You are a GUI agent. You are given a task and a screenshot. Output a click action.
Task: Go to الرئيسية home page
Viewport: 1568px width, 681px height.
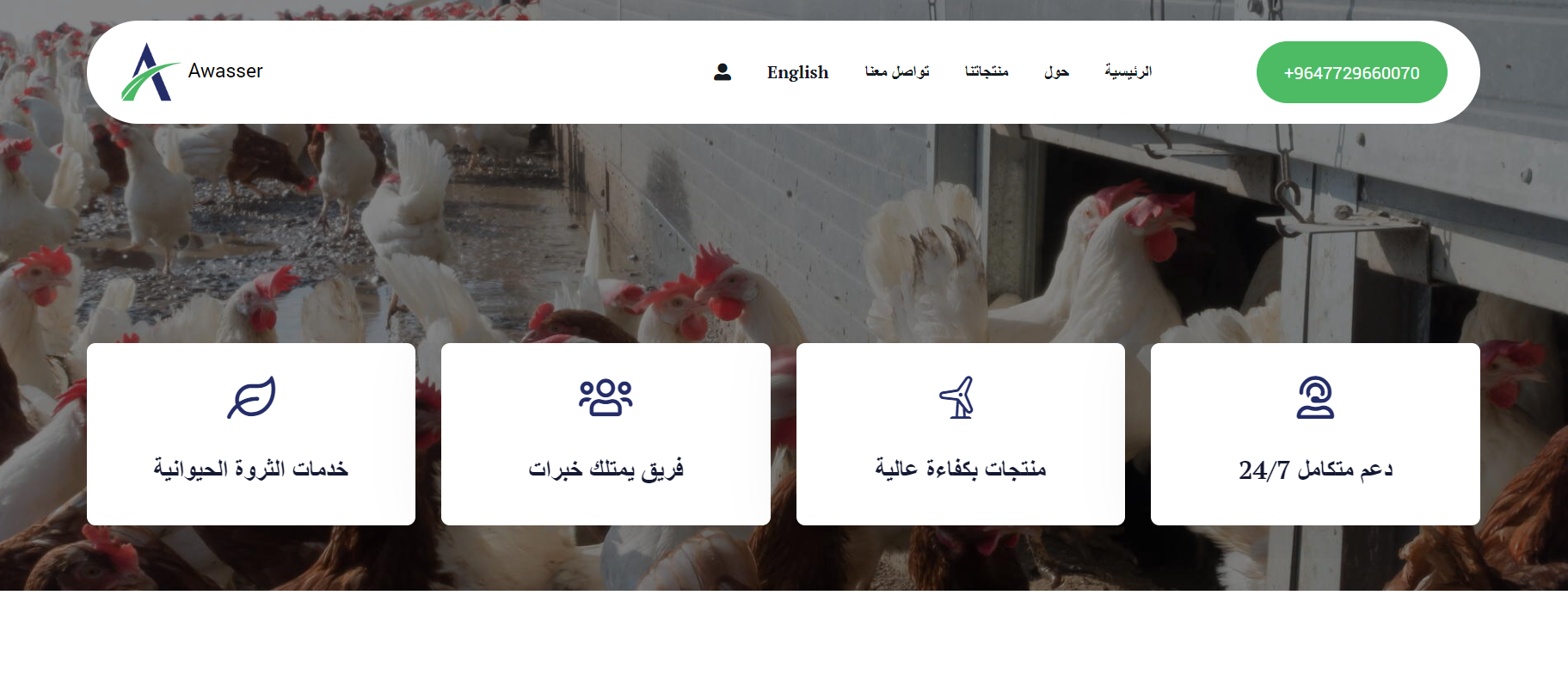pos(1128,71)
